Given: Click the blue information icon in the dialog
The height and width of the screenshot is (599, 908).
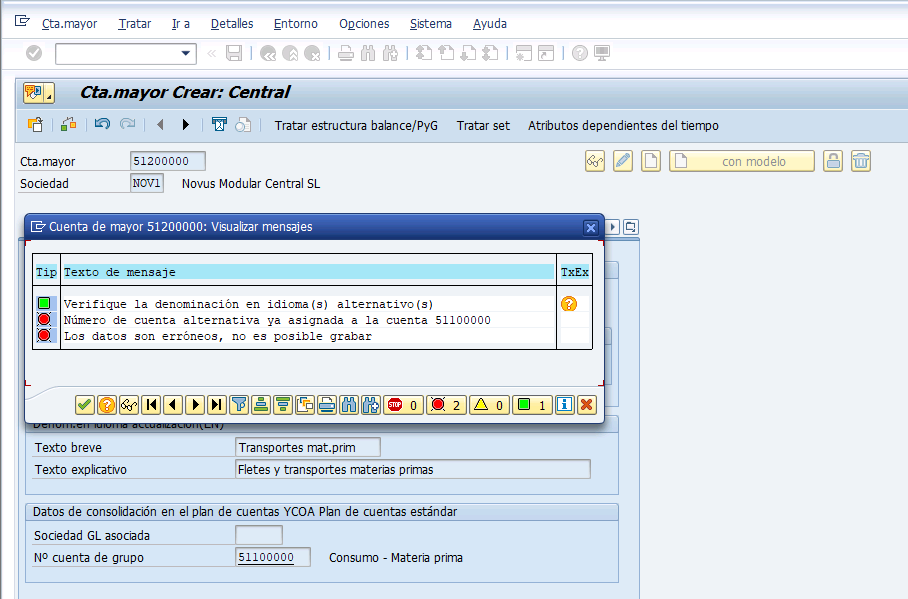Looking at the screenshot, I should coord(565,405).
